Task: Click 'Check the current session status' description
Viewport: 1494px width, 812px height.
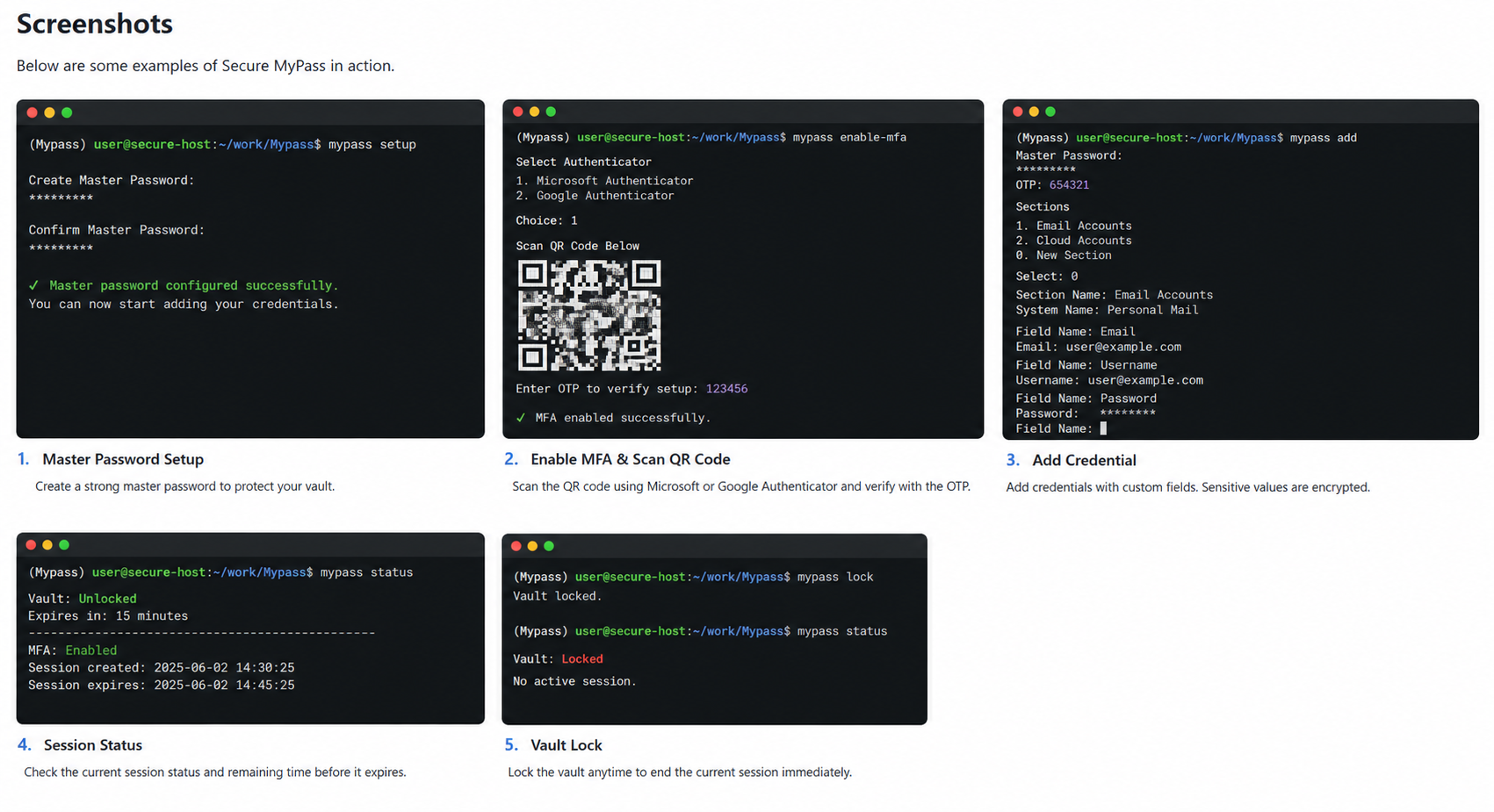Action: click(215, 772)
